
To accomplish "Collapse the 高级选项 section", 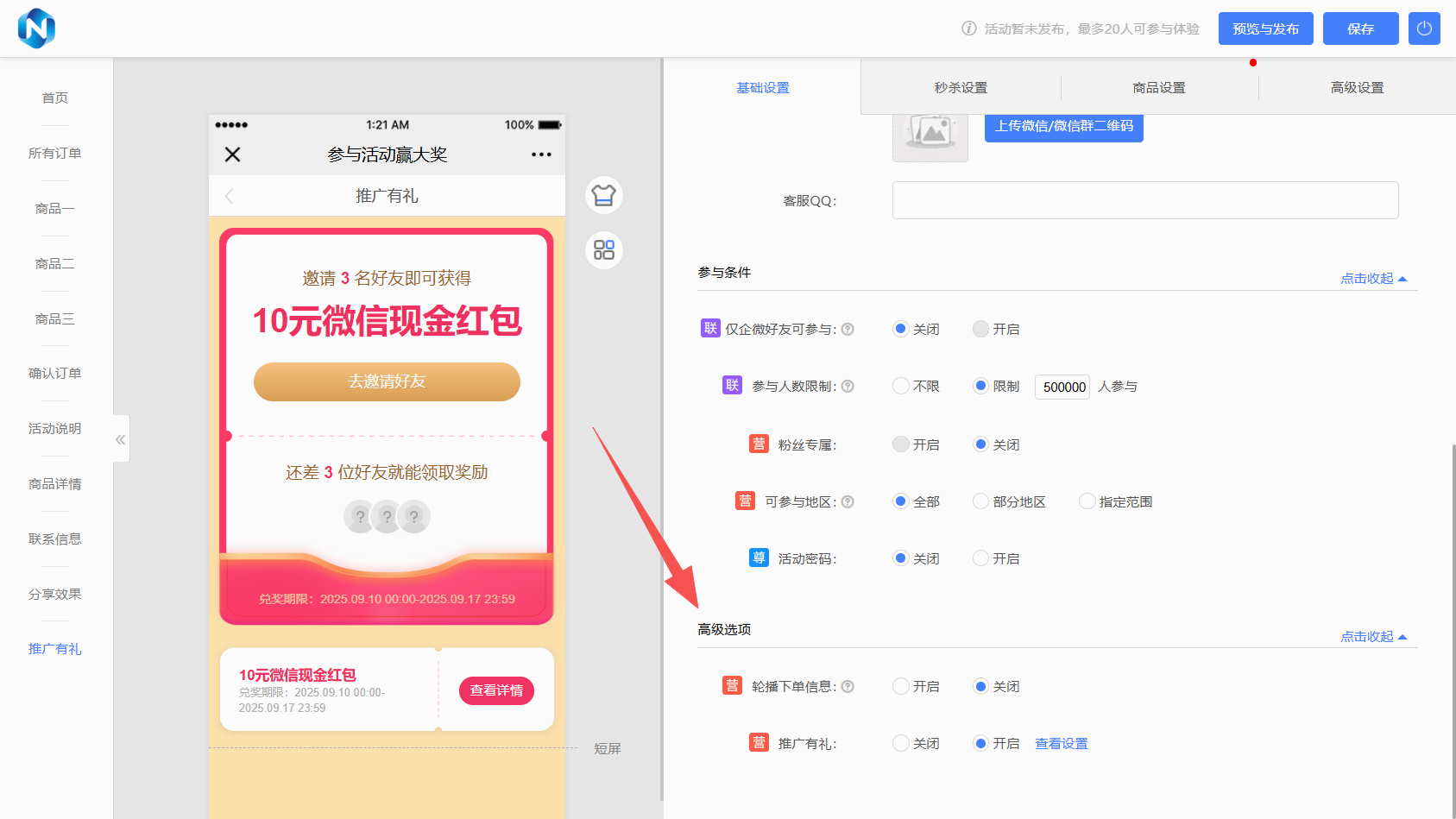I will click(x=1373, y=637).
